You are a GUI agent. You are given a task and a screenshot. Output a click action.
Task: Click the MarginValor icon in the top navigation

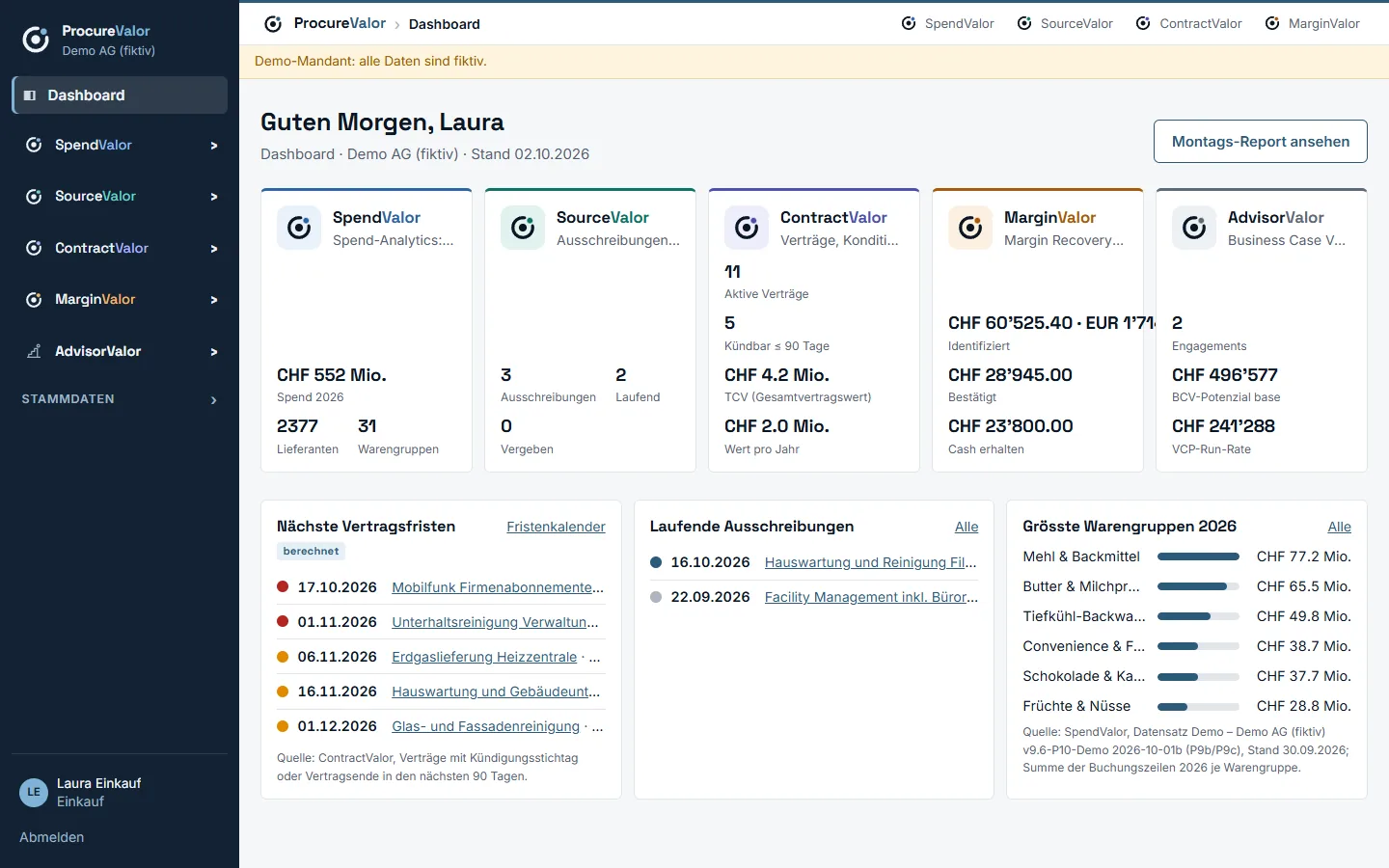[1272, 23]
